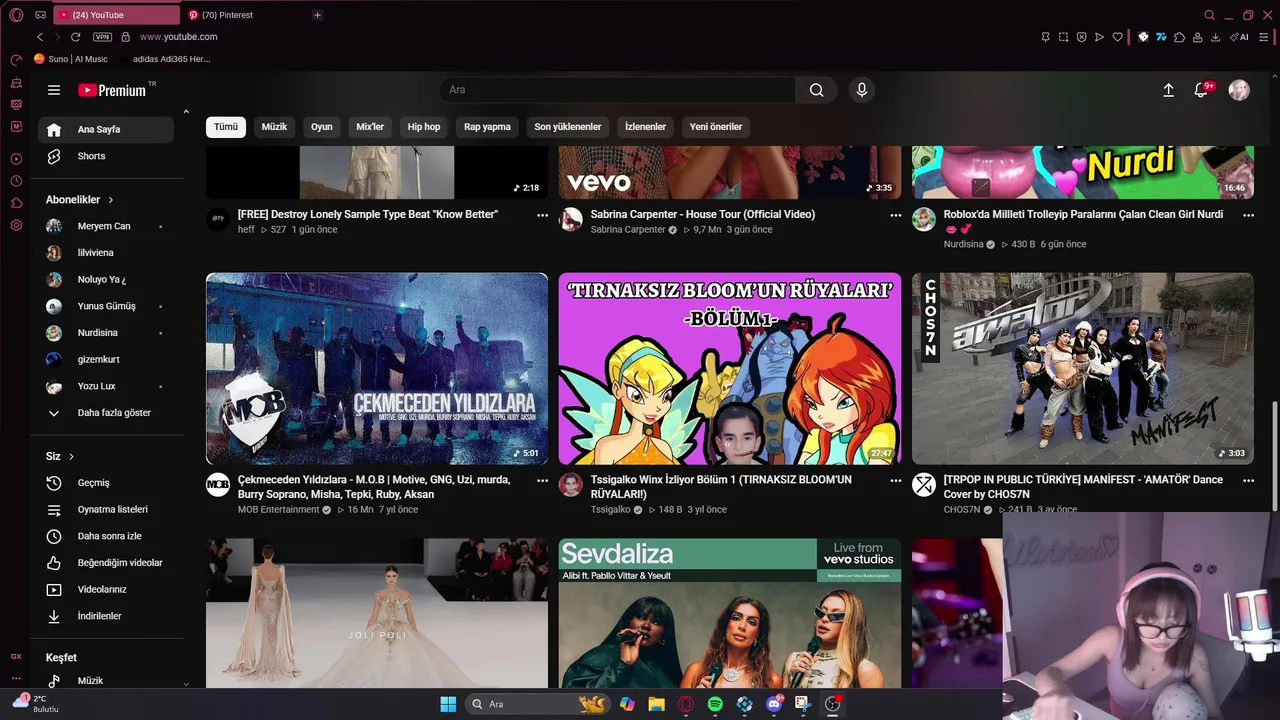Select the İzlenenler filter chip
The height and width of the screenshot is (720, 1280).
click(645, 127)
